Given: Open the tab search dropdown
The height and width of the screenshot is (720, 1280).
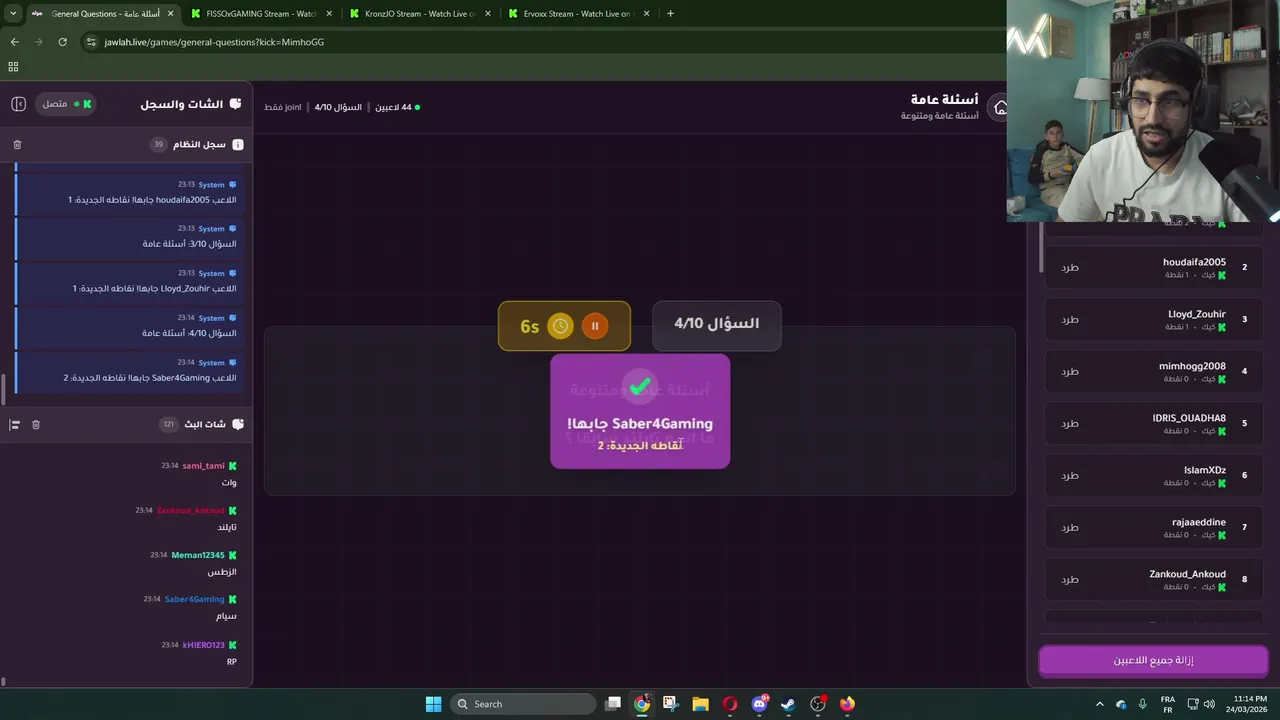Looking at the screenshot, I should tap(12, 14).
